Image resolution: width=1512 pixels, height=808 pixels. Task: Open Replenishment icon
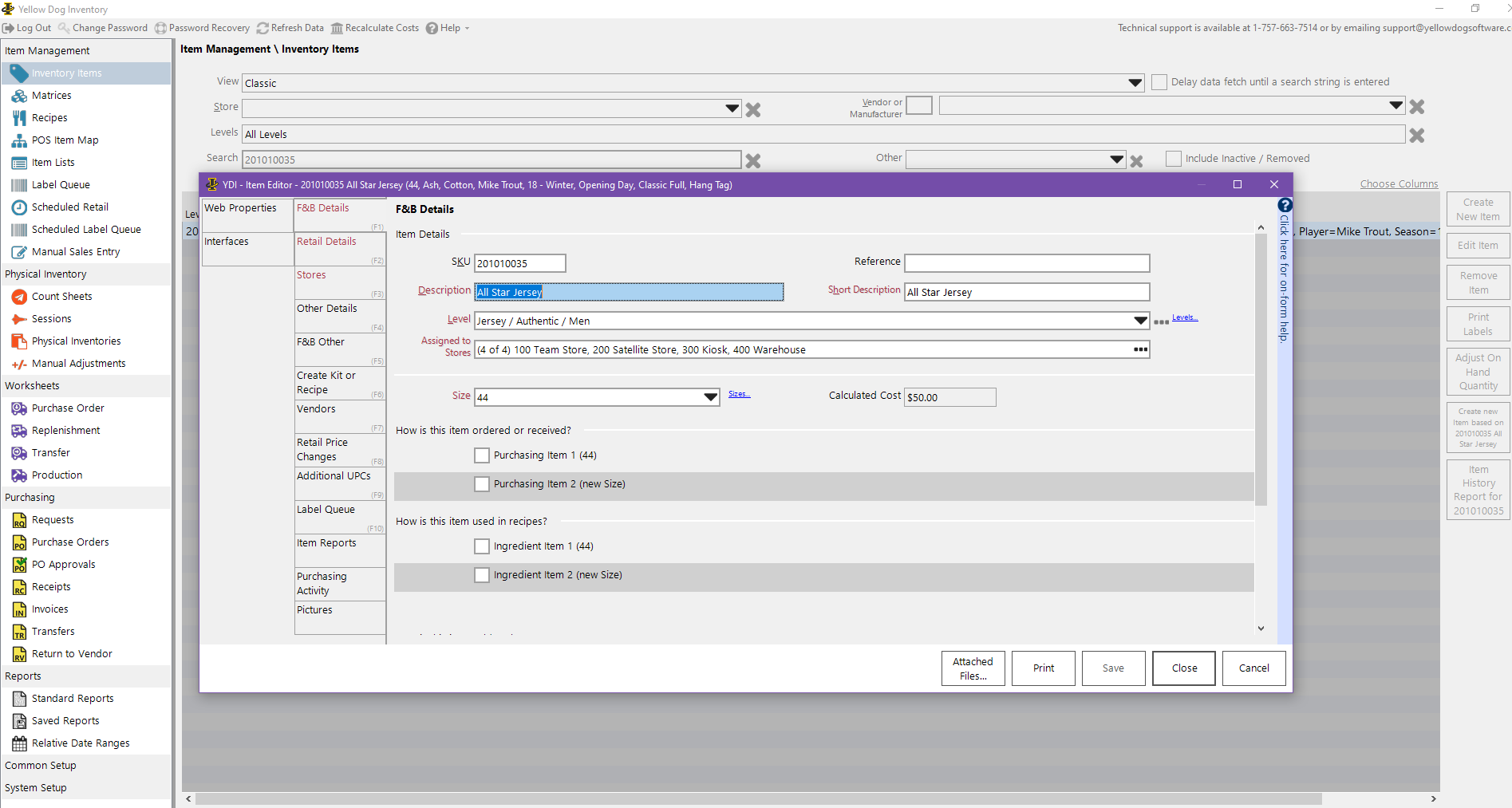point(19,430)
